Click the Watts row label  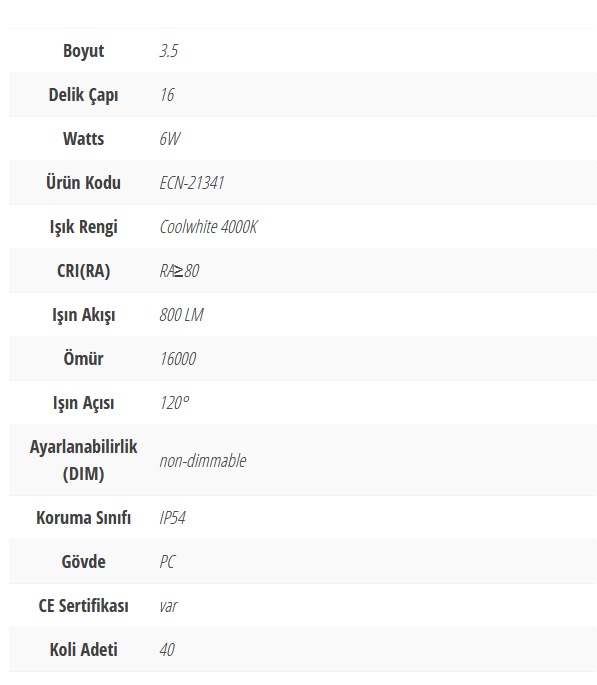(83, 139)
